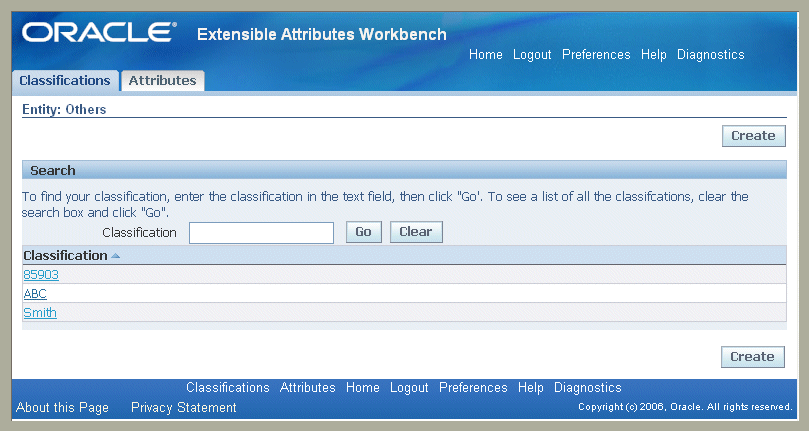Sort by the Classification column header
Screen dimensions: 809x431
pos(66,256)
